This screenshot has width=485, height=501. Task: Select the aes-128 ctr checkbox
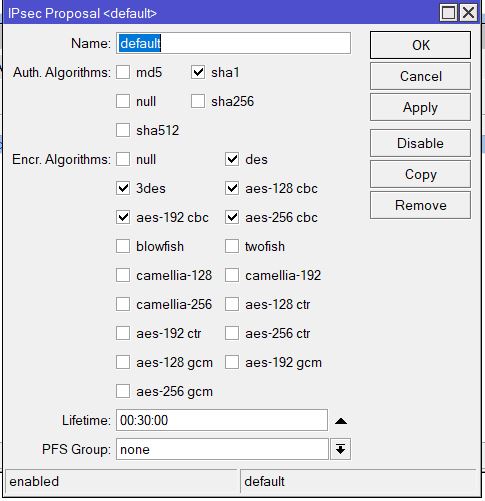click(x=232, y=304)
